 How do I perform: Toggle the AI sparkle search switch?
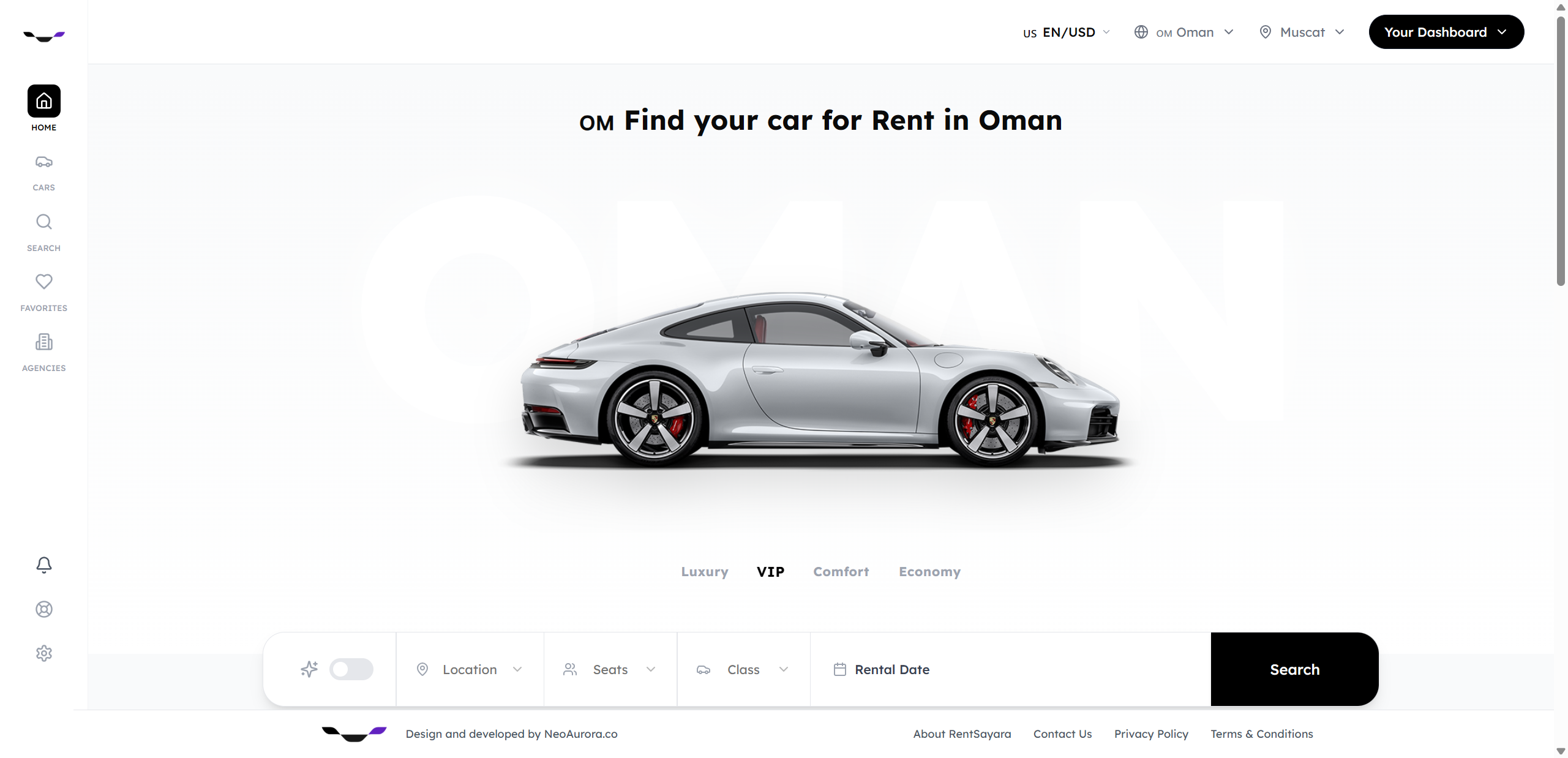point(351,669)
